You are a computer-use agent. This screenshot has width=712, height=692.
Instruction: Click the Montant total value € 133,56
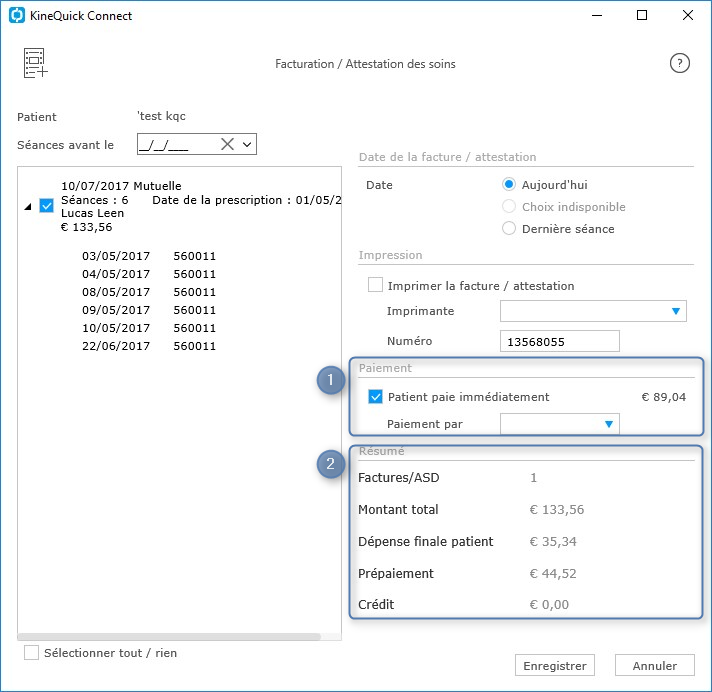point(557,509)
